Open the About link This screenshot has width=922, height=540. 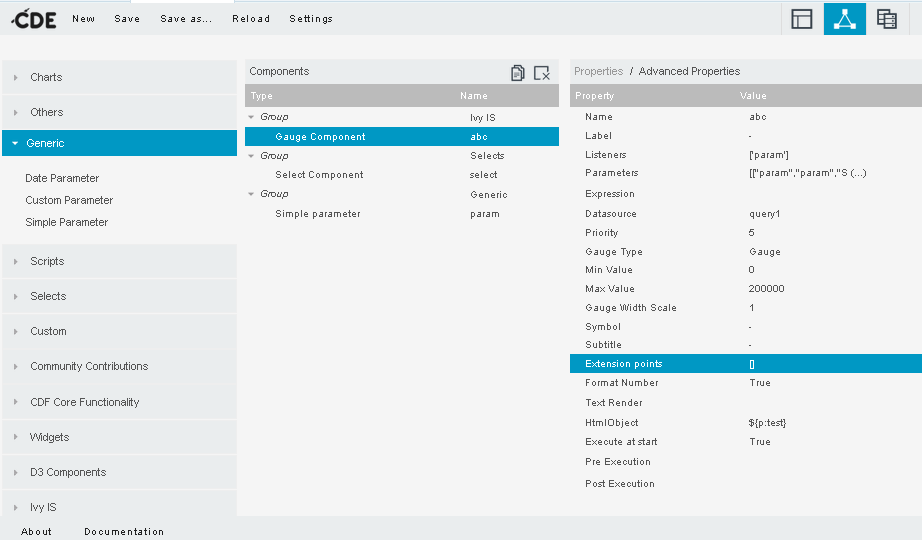36,532
